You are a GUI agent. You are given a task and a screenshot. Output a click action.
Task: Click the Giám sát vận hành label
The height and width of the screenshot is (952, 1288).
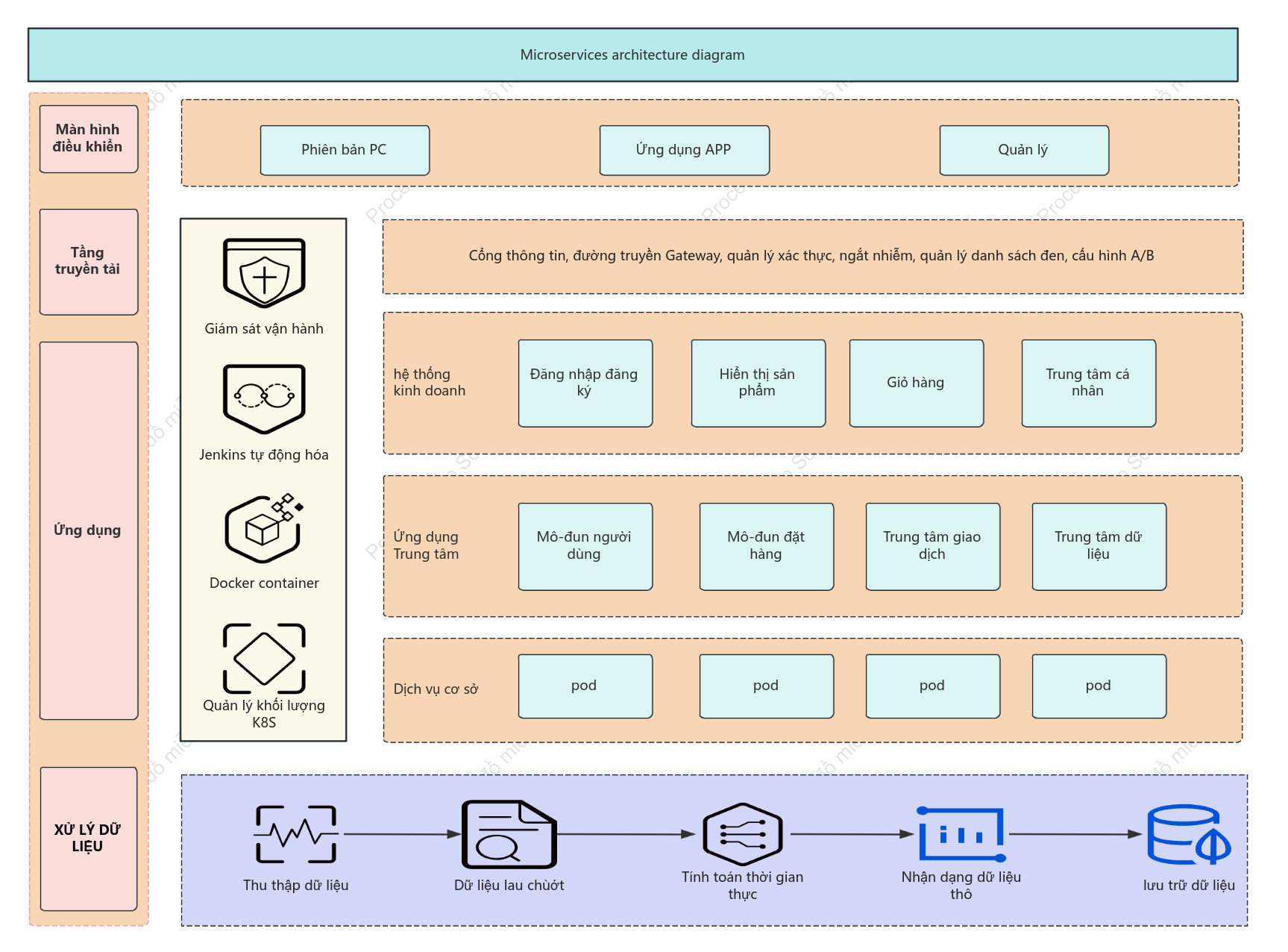tap(264, 329)
